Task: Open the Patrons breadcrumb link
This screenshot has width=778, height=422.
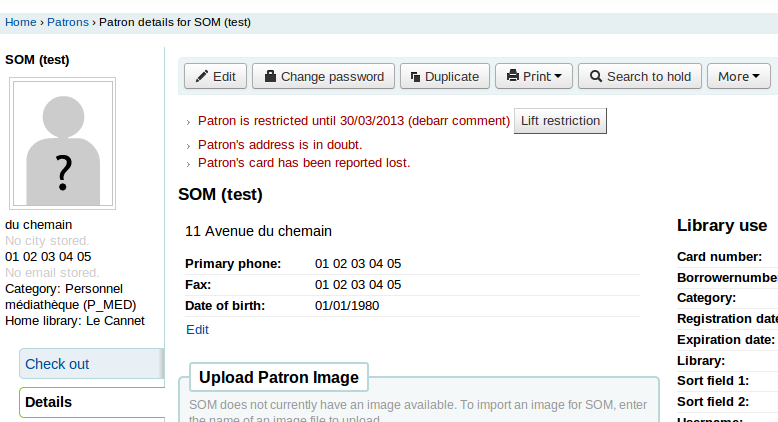Action: pyautogui.click(x=68, y=21)
